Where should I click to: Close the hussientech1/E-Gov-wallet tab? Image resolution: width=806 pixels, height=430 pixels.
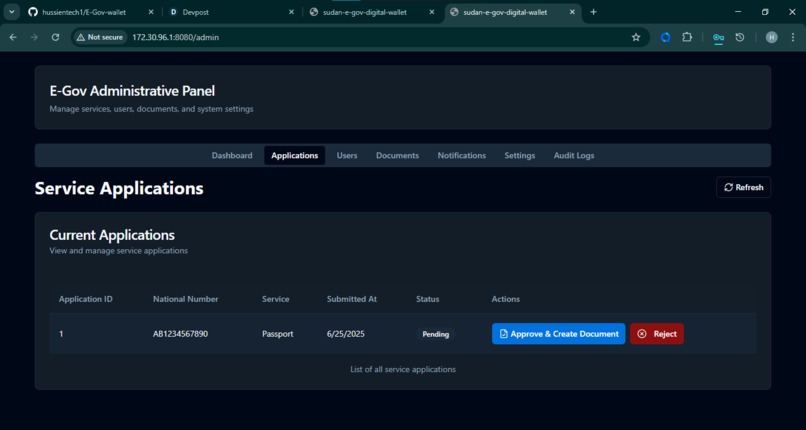point(151,12)
